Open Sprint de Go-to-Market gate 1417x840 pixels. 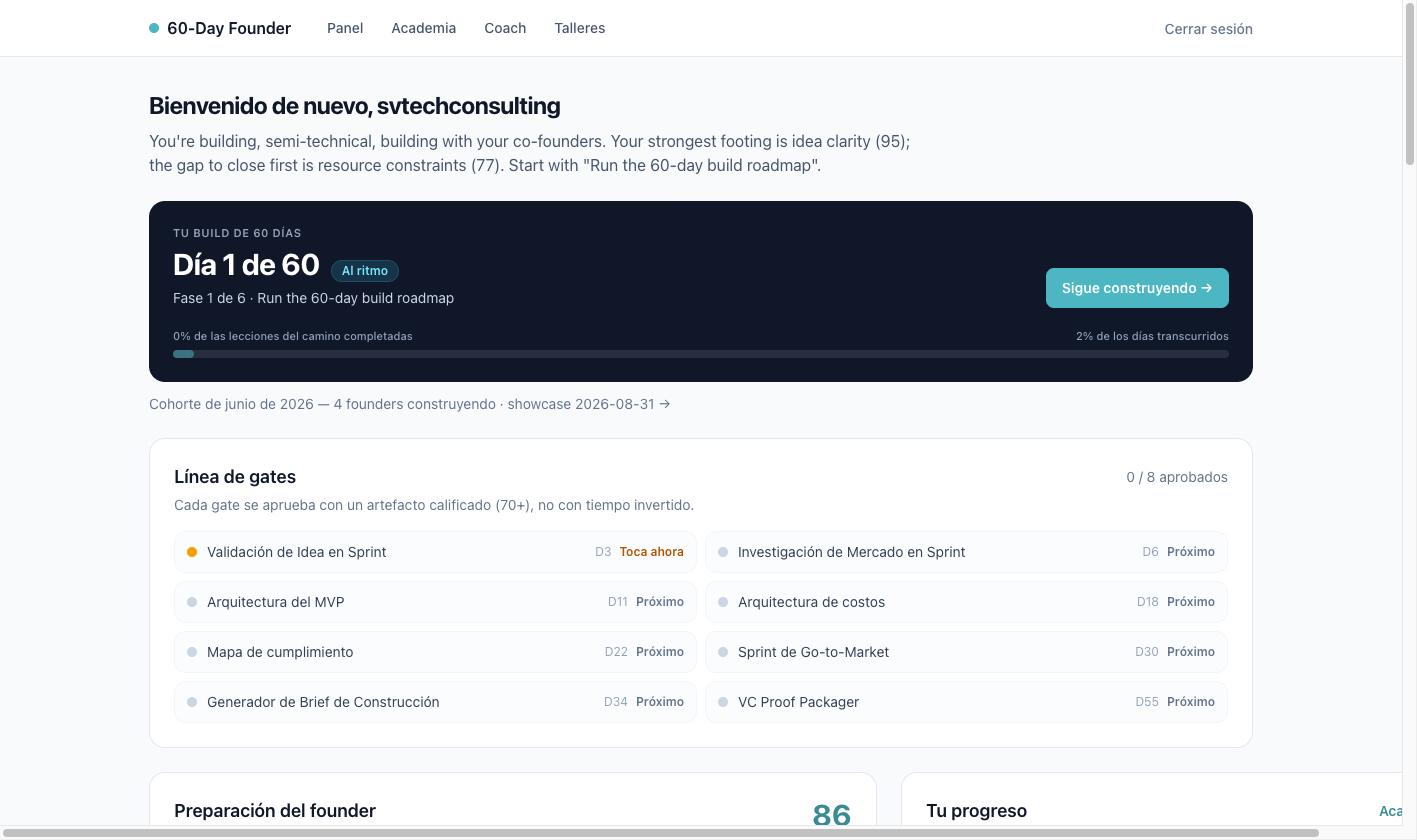pos(966,652)
